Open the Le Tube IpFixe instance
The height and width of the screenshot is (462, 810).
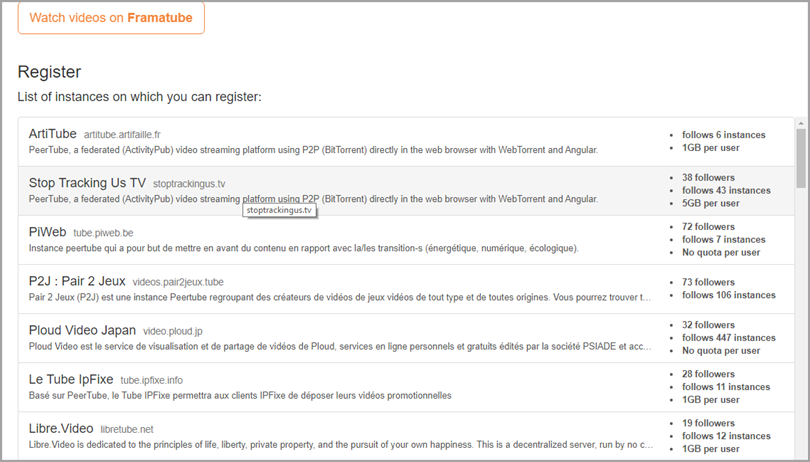(71, 379)
